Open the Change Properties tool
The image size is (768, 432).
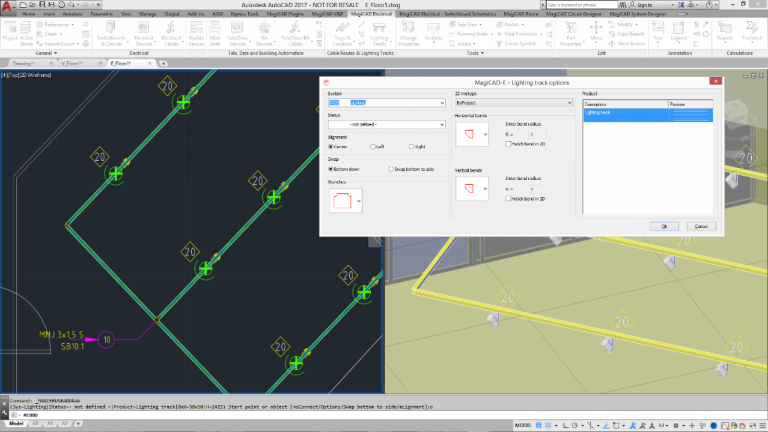[408, 33]
